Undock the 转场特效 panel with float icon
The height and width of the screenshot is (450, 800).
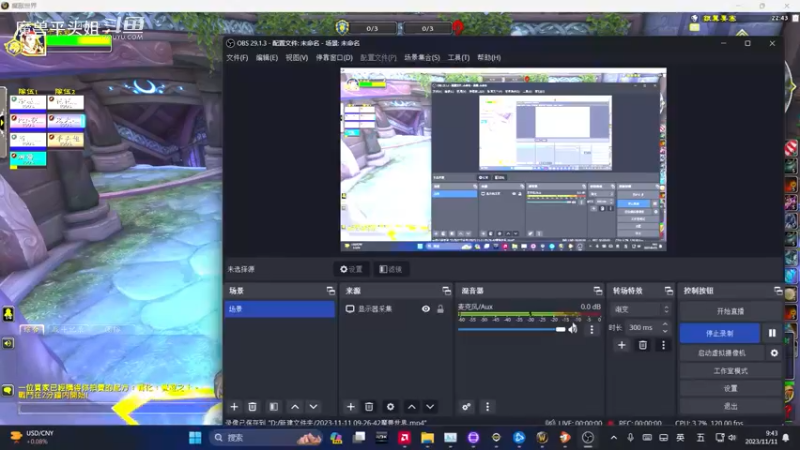pos(668,291)
